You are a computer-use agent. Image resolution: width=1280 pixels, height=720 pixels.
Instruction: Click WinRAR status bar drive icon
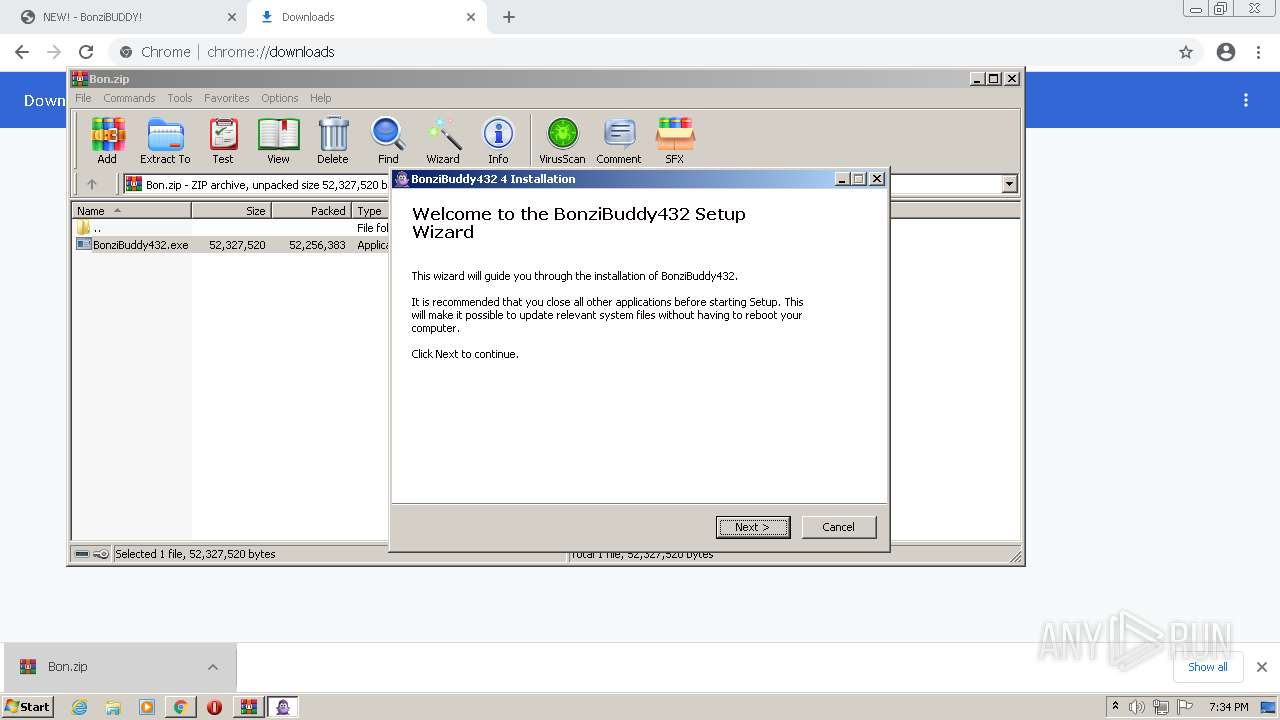click(82, 554)
